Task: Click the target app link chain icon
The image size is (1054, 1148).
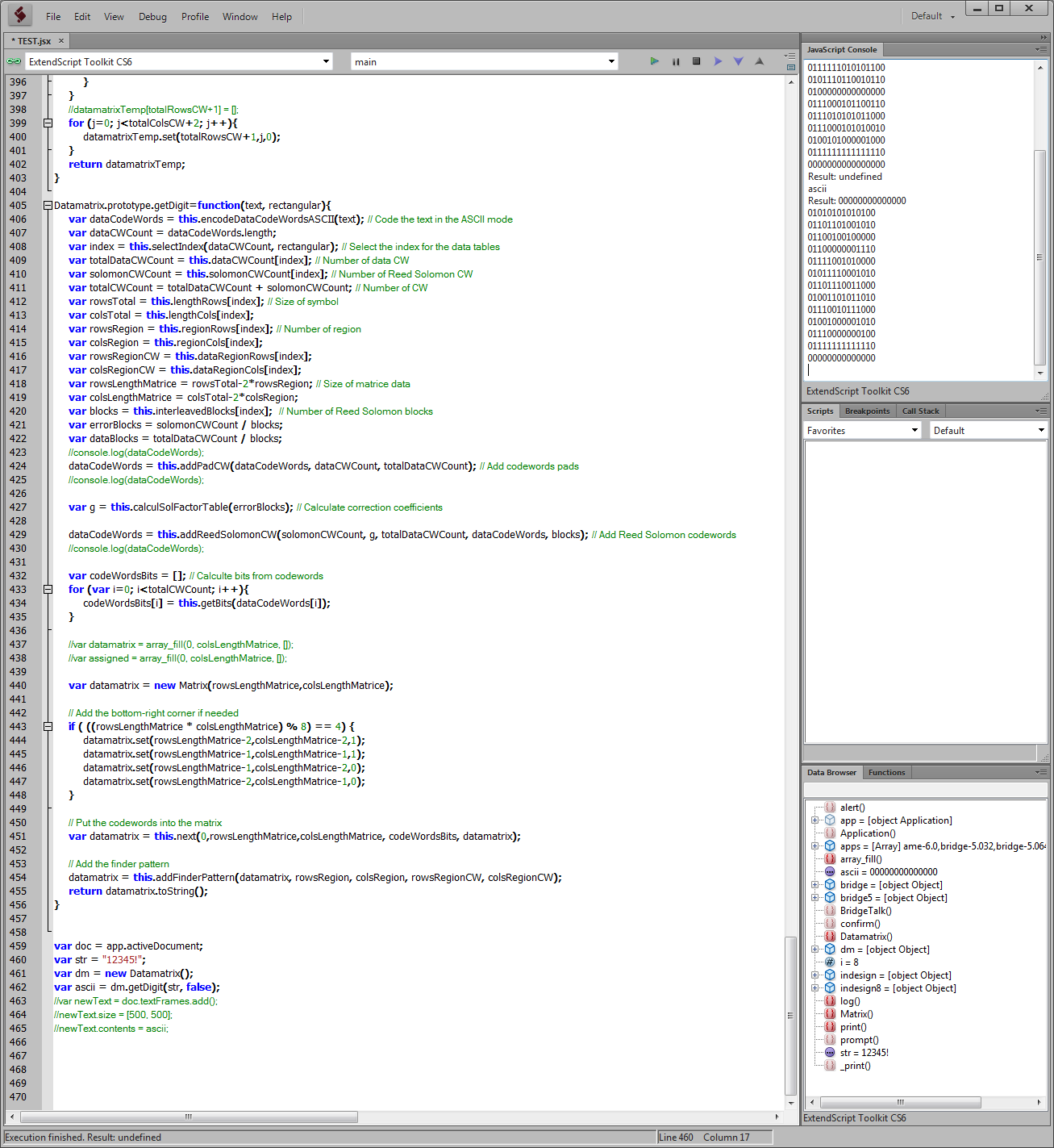Action: (x=14, y=61)
